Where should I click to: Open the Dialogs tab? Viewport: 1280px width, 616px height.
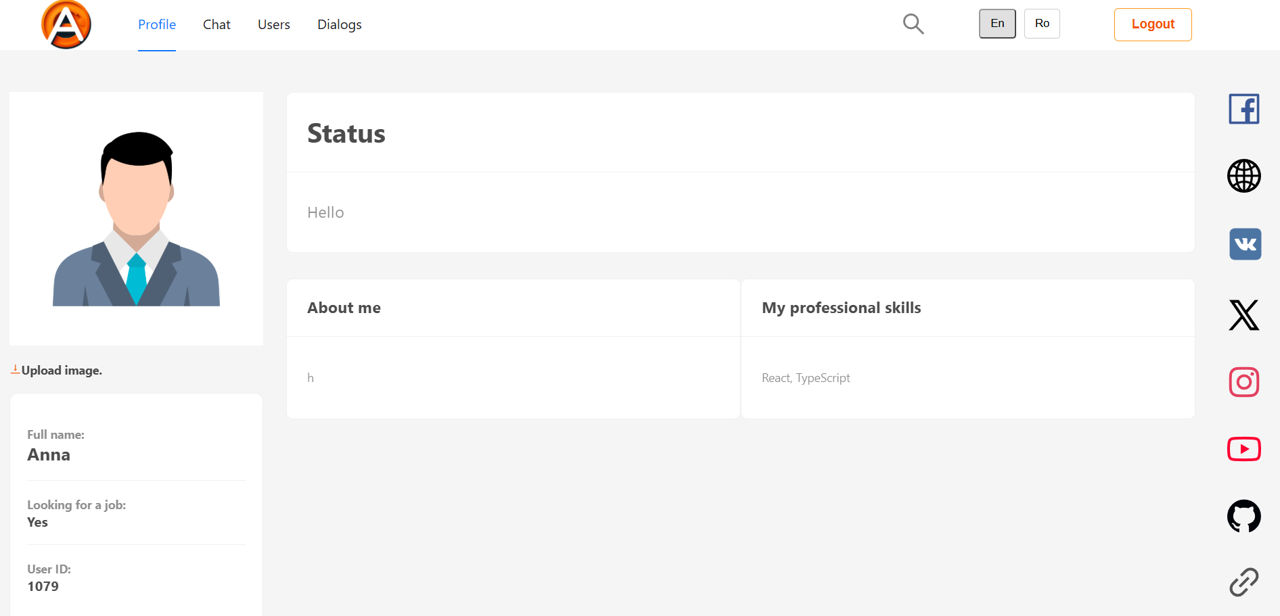coord(339,25)
